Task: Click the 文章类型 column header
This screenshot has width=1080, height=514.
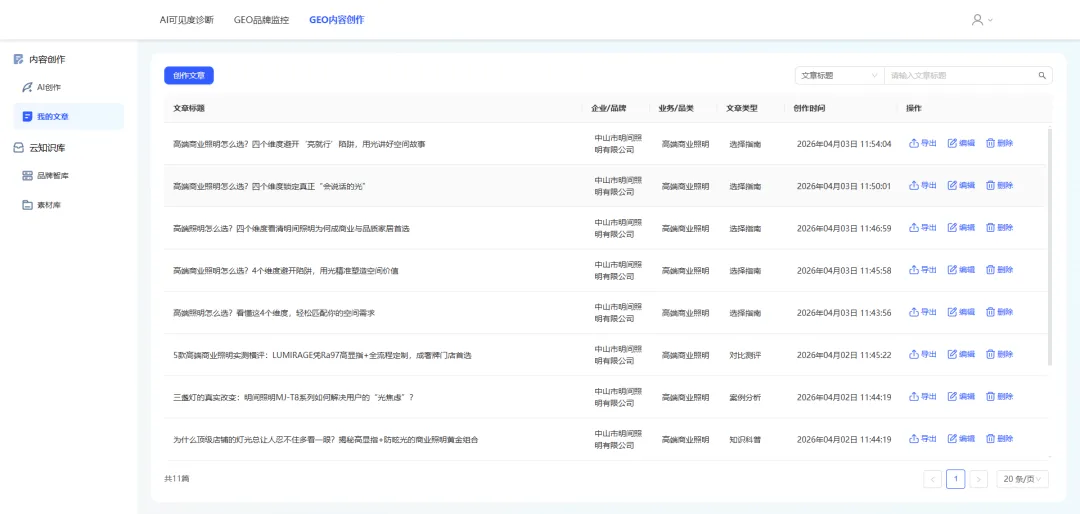Action: coord(742,108)
